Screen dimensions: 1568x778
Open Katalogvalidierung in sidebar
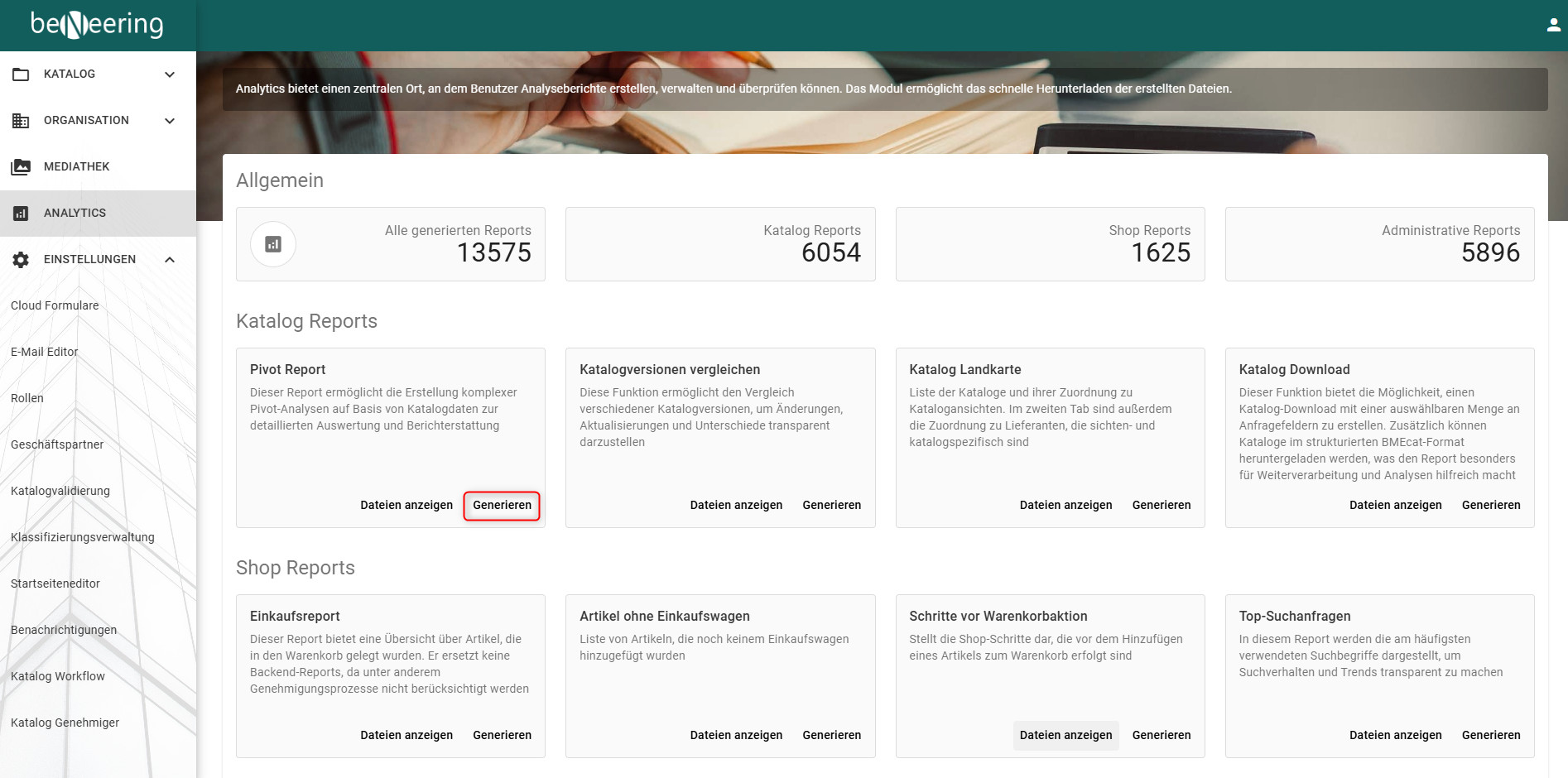point(60,491)
